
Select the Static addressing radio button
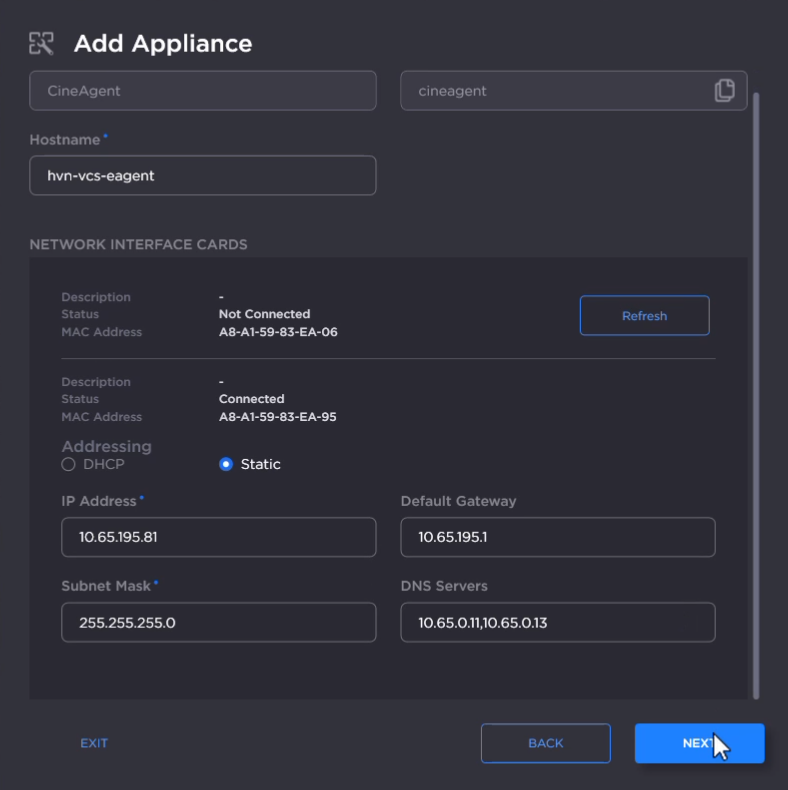226,464
